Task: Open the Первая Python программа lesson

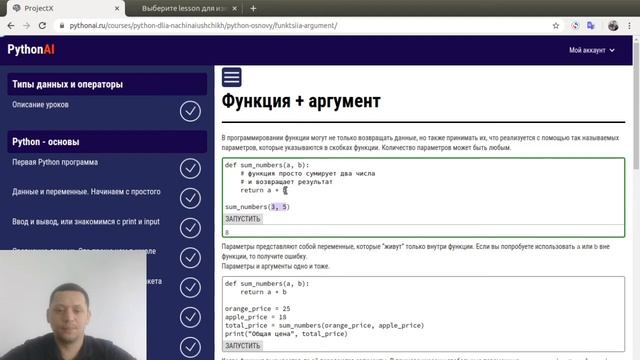Action: coord(55,162)
